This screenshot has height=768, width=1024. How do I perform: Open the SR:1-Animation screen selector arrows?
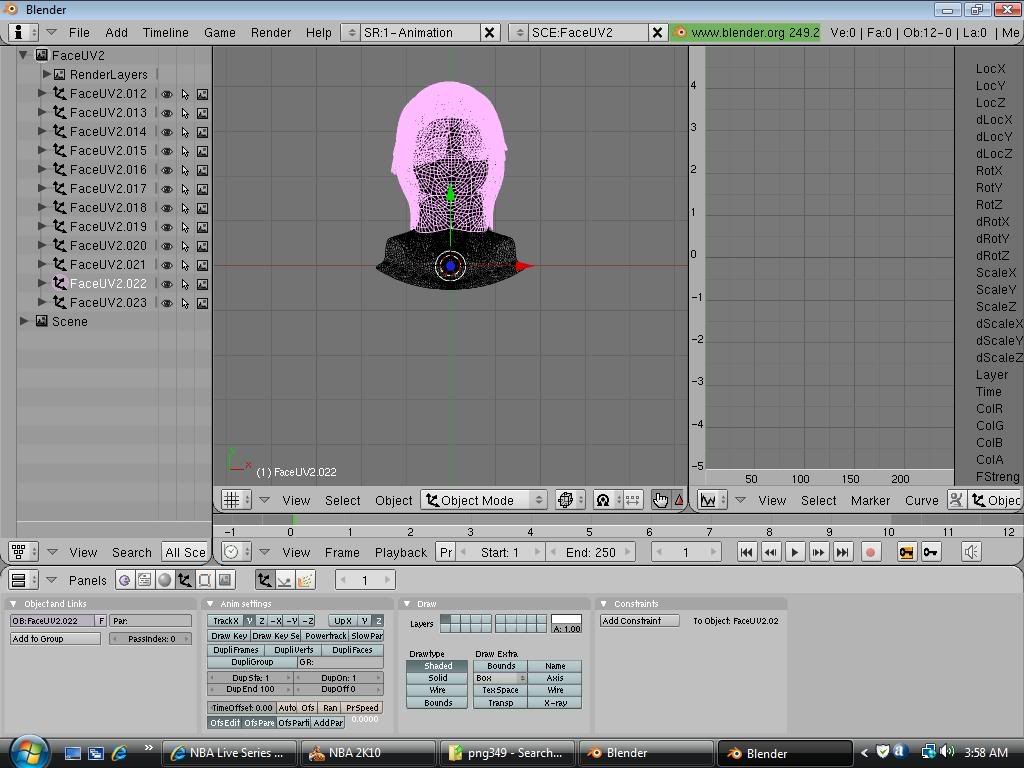[351, 32]
